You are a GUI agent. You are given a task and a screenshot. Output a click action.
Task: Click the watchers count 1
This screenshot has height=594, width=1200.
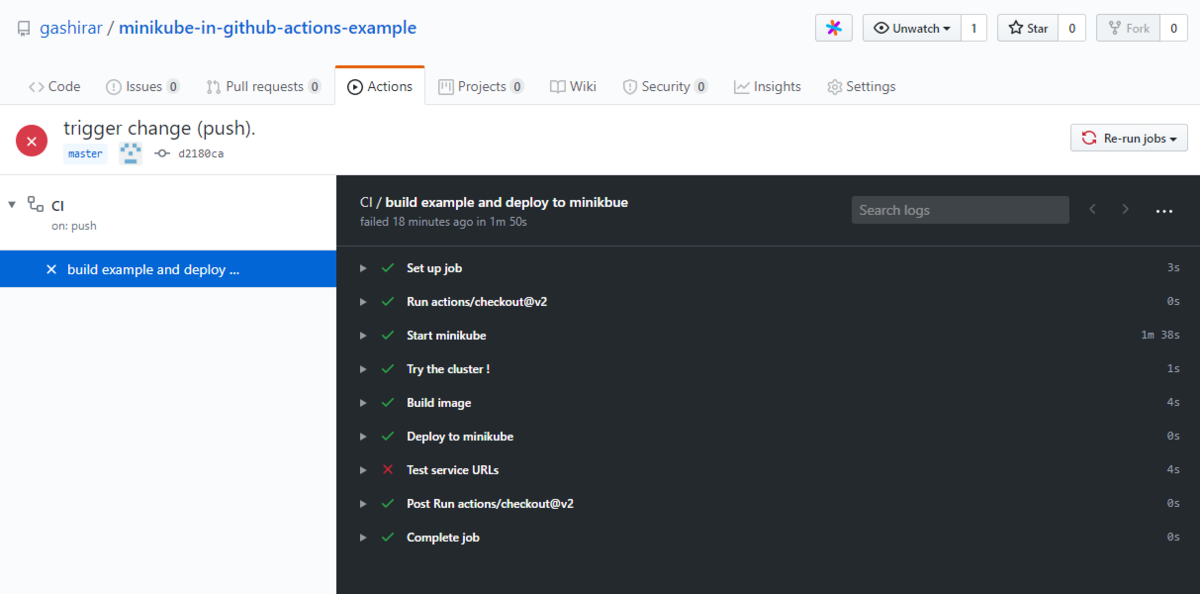point(973,28)
